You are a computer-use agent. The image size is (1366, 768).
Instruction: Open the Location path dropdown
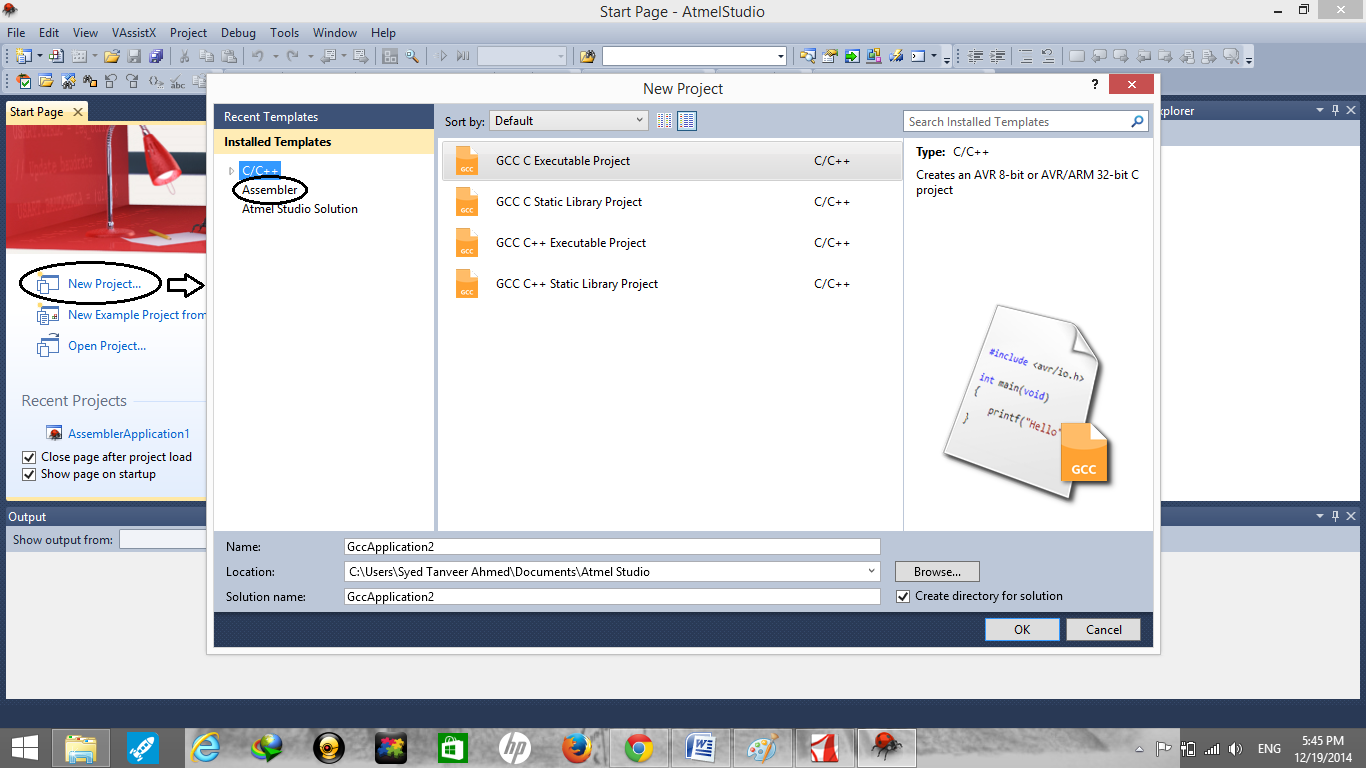[873, 572]
